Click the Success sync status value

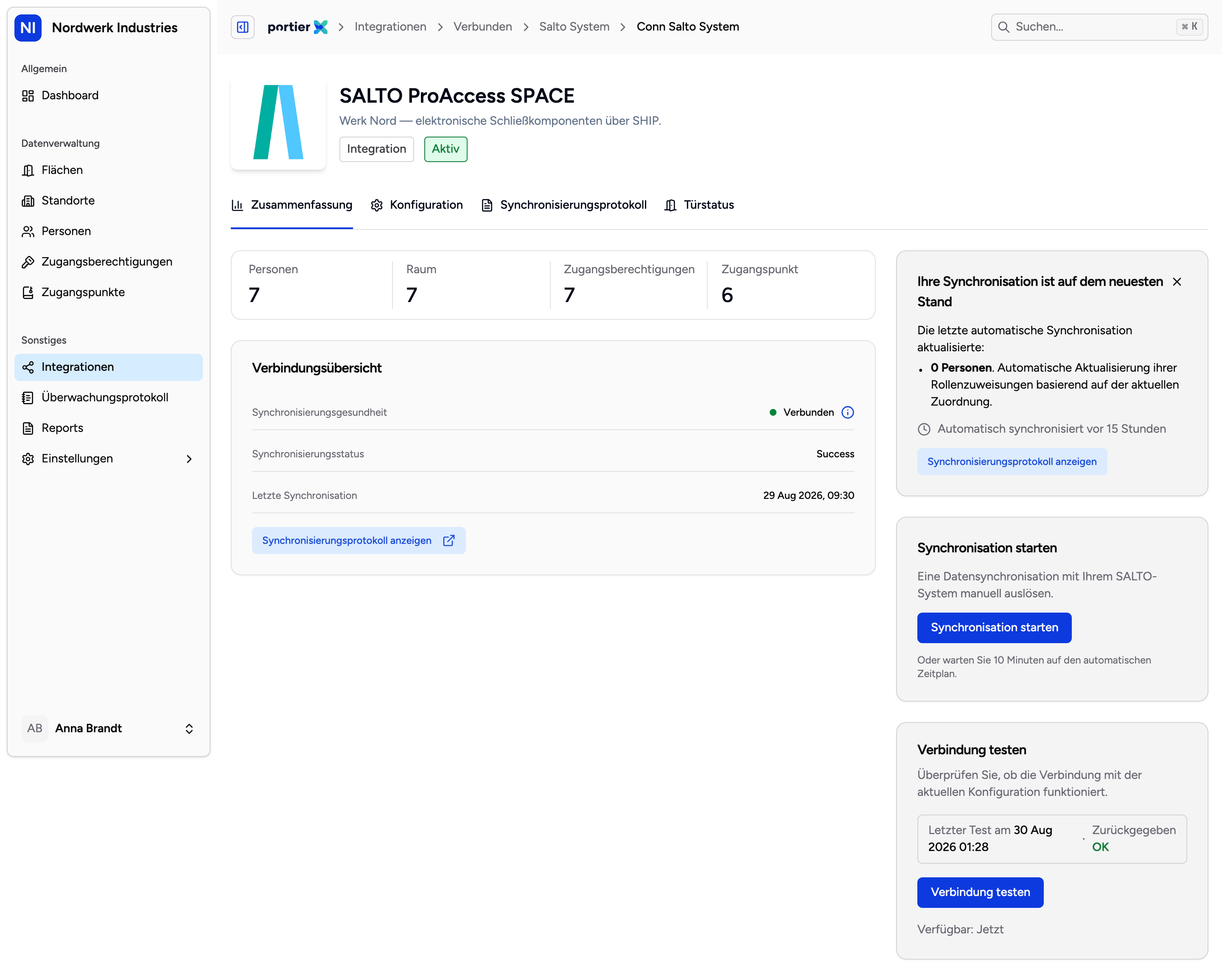click(835, 454)
